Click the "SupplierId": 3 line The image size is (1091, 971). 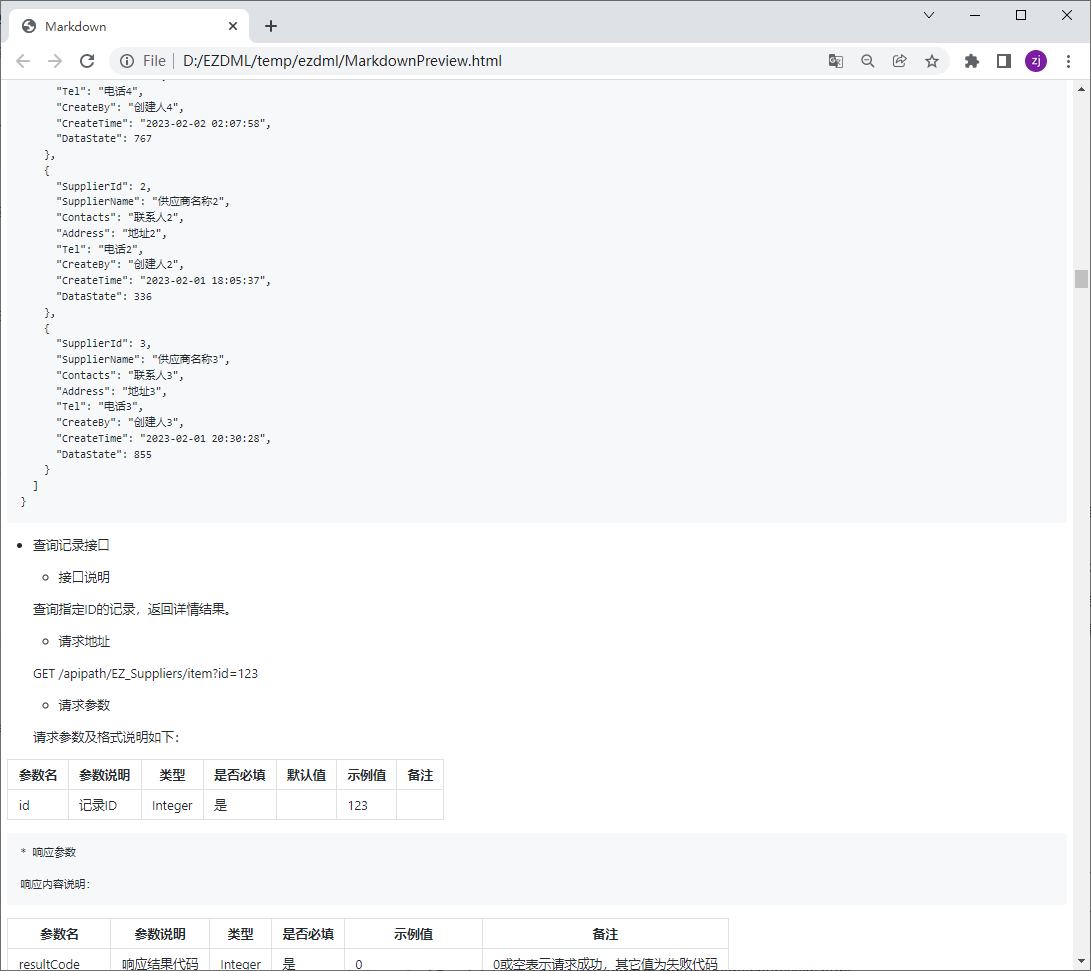pyautogui.click(x=103, y=344)
